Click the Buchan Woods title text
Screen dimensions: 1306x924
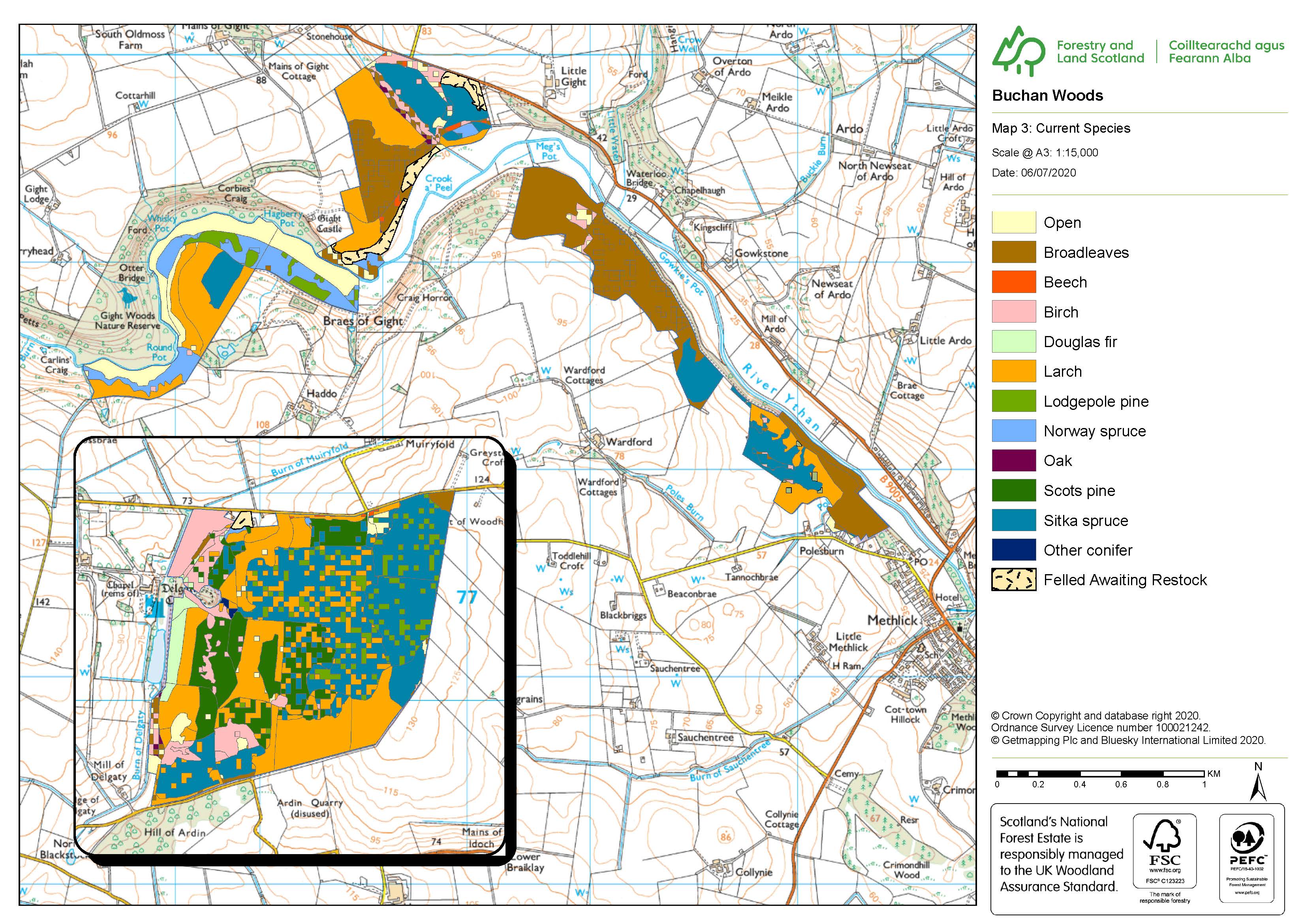[x=1047, y=96]
